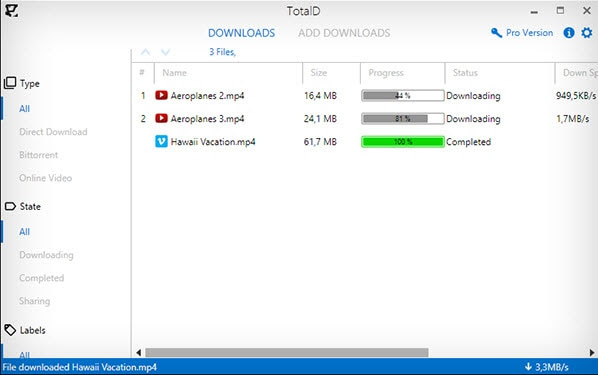Screen dimensions: 598x375
Task: Open the info icon next to Pro Version
Action: (569, 33)
